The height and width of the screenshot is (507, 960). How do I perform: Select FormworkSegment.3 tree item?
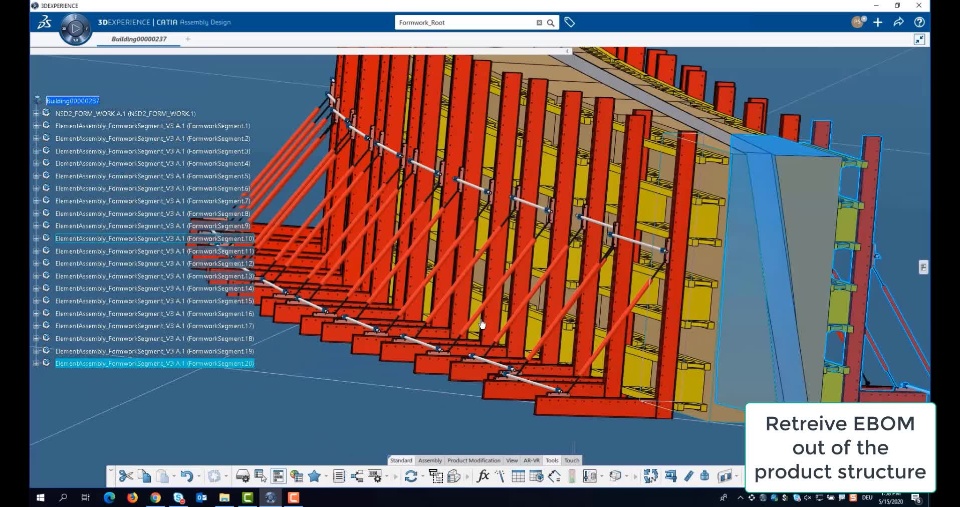152,151
